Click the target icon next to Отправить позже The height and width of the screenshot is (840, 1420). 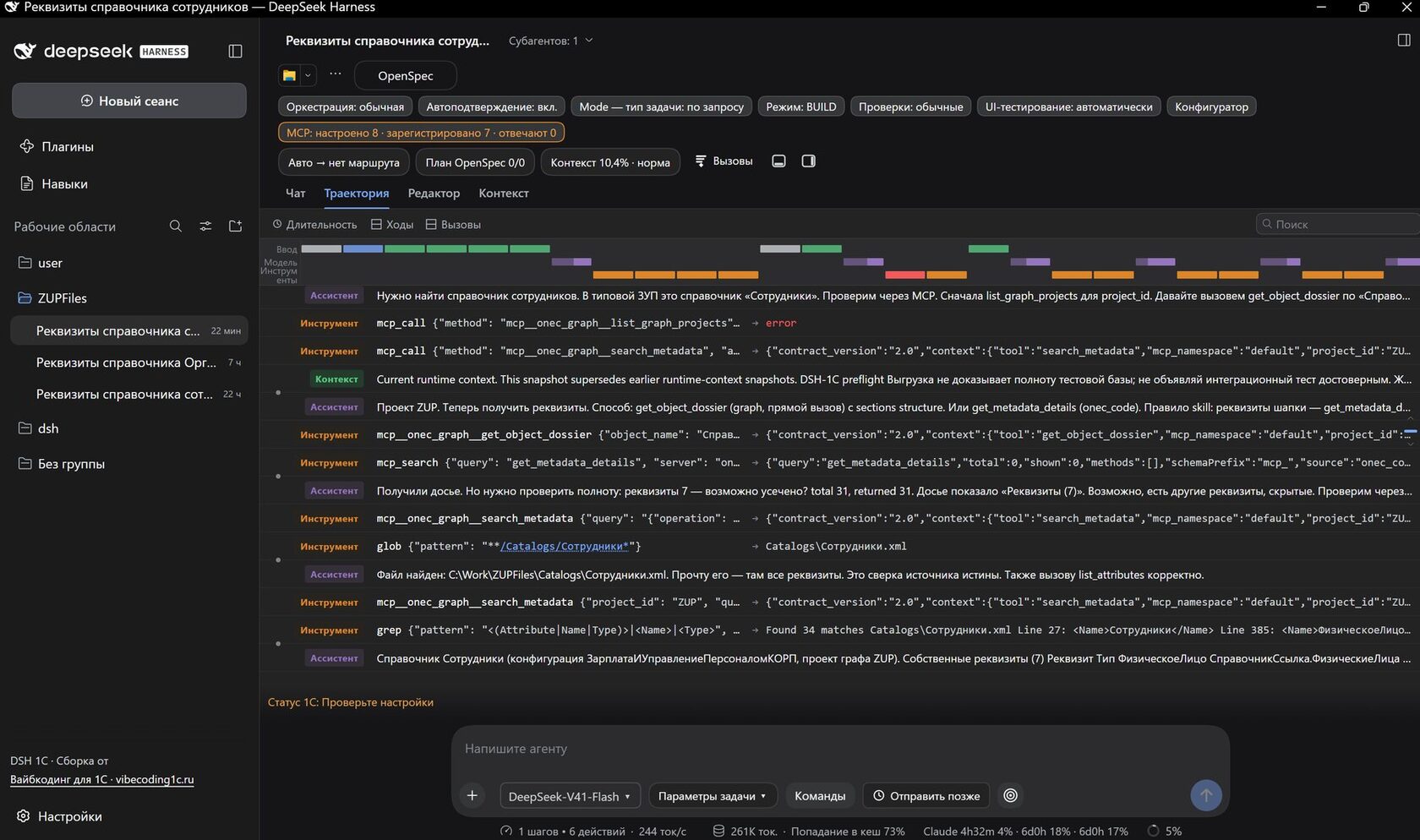tap(1010, 795)
